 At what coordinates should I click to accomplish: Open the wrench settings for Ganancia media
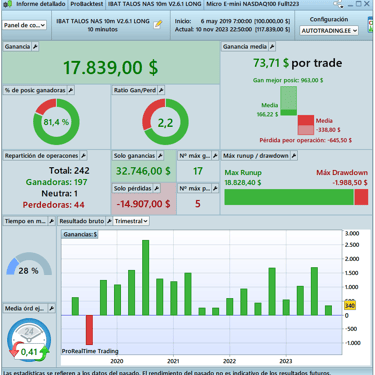pyautogui.click(x=272, y=47)
